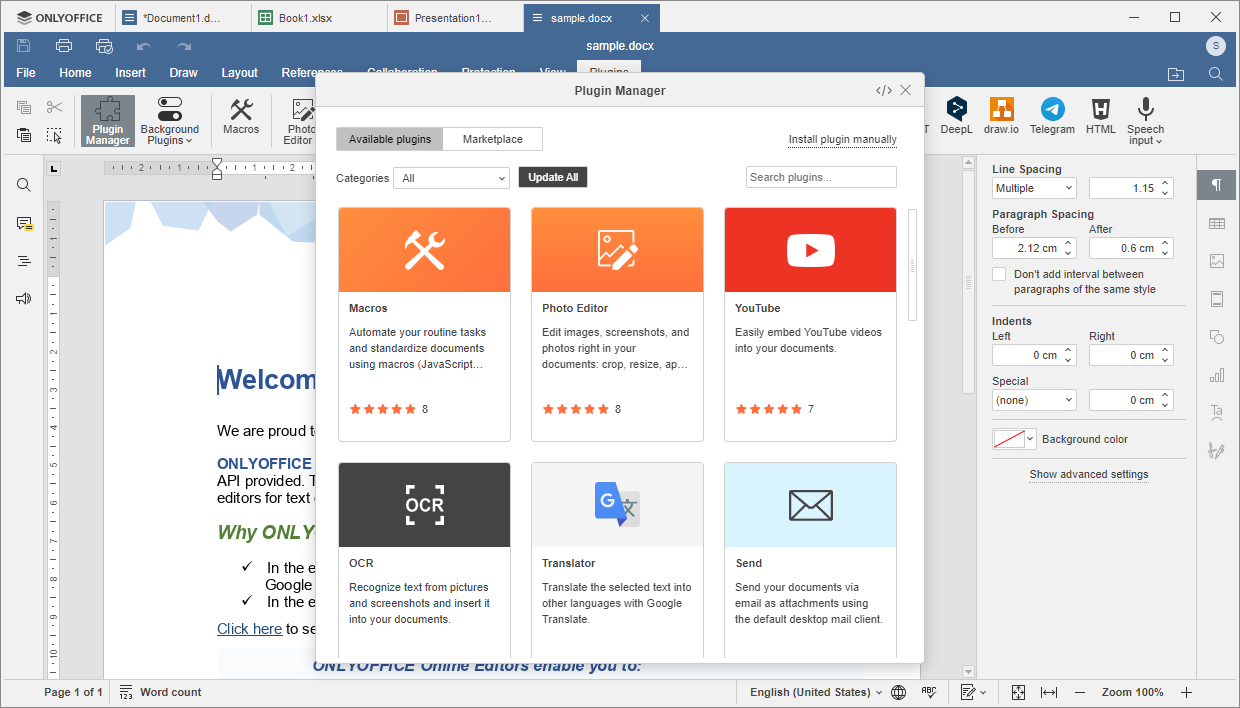Check 'Don't add interval between paragraphs' box

[x=999, y=274]
